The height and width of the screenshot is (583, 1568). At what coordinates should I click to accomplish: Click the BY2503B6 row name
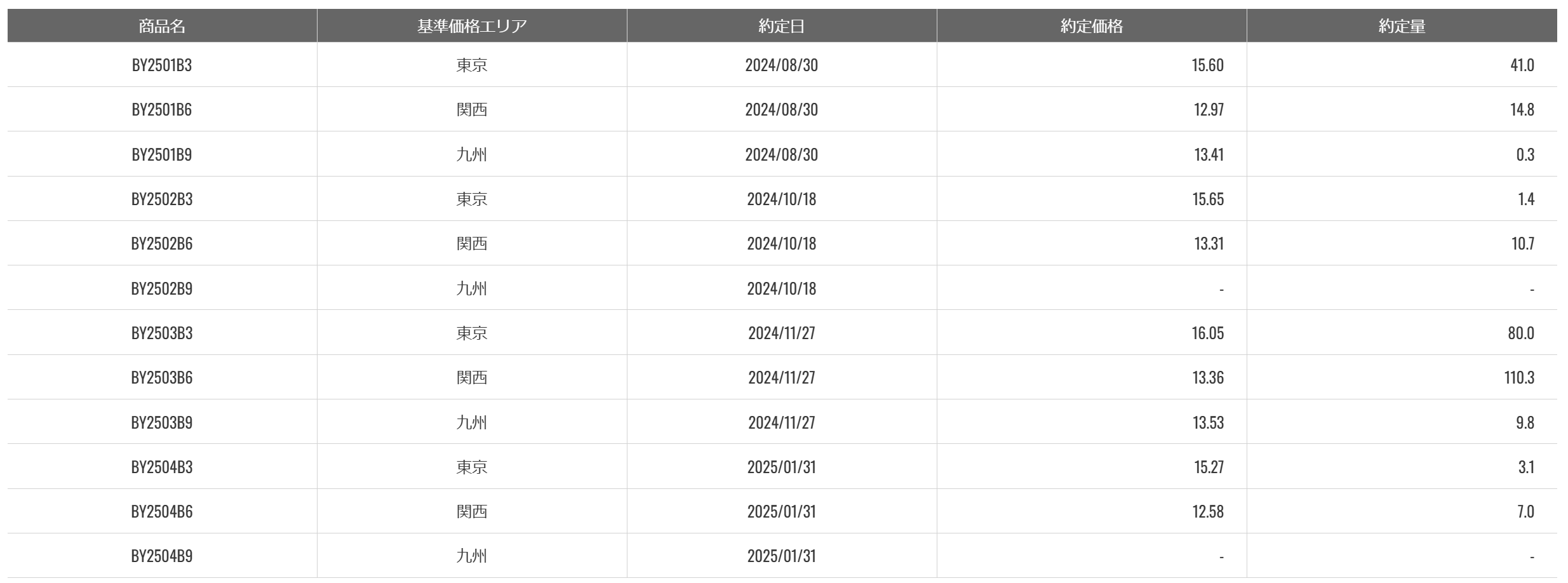[162, 377]
